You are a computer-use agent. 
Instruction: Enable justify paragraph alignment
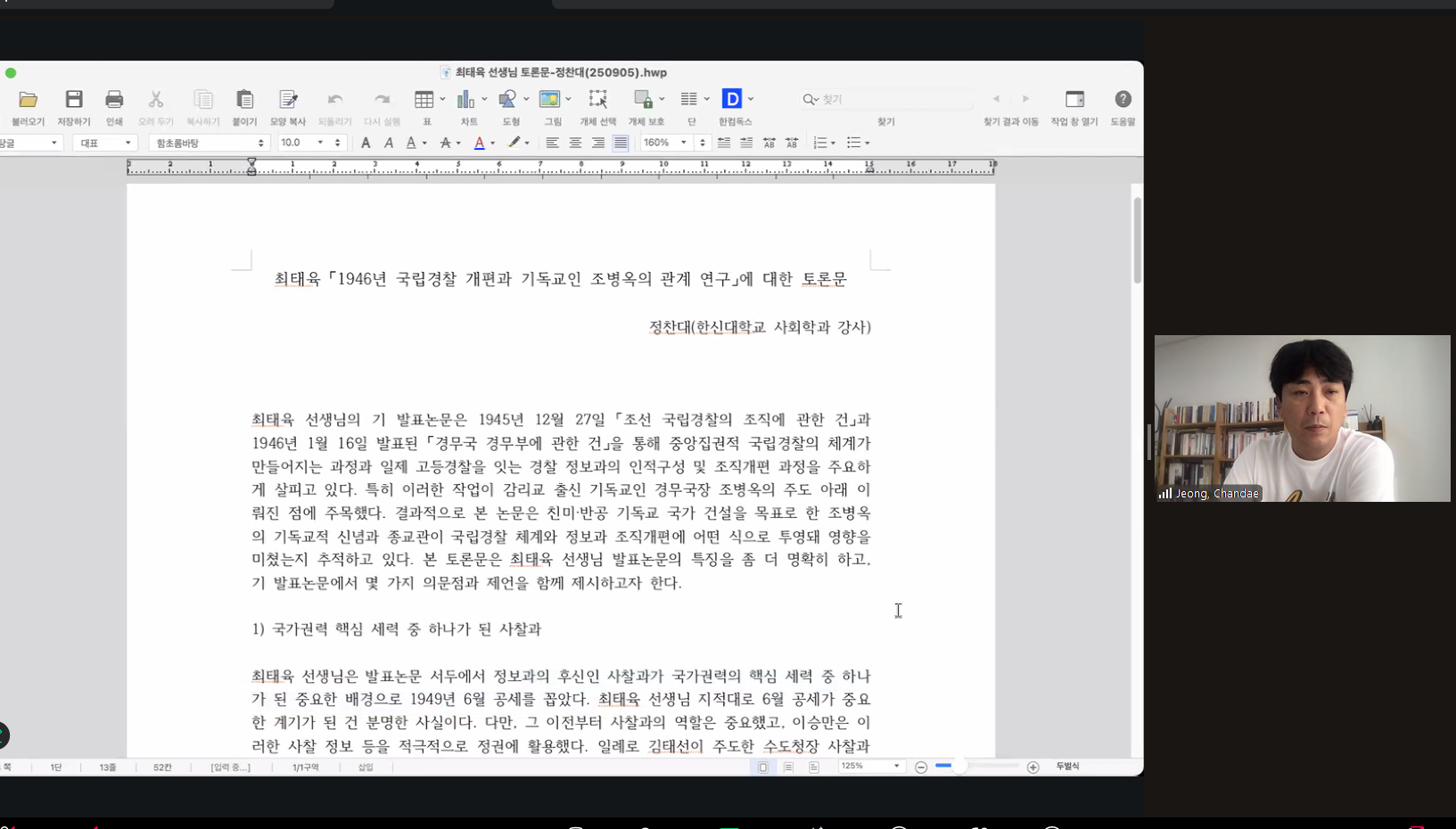tap(621, 143)
